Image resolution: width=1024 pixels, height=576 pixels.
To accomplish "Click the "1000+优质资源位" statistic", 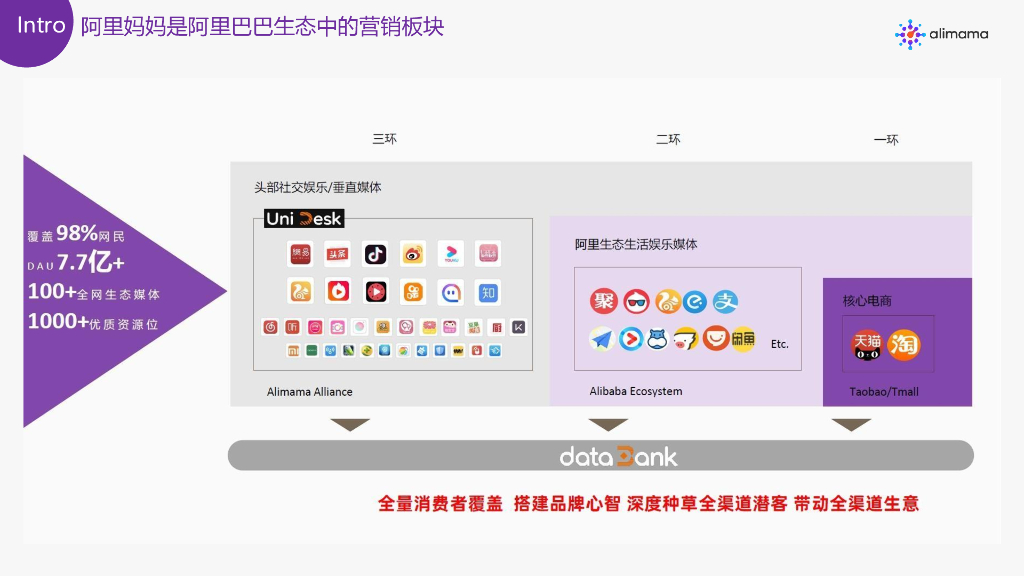I will tap(93, 322).
